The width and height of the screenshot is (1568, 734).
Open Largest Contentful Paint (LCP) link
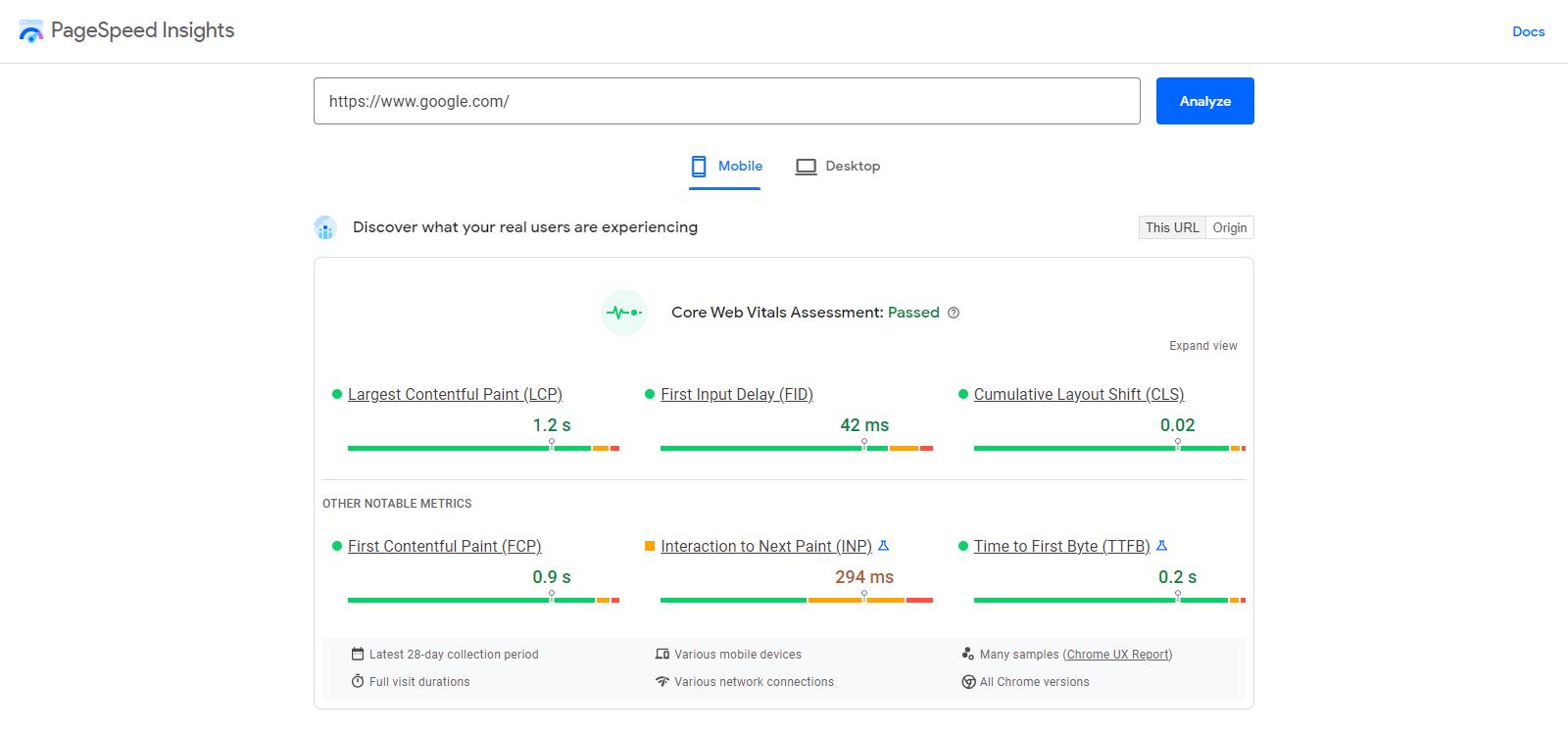click(x=455, y=394)
